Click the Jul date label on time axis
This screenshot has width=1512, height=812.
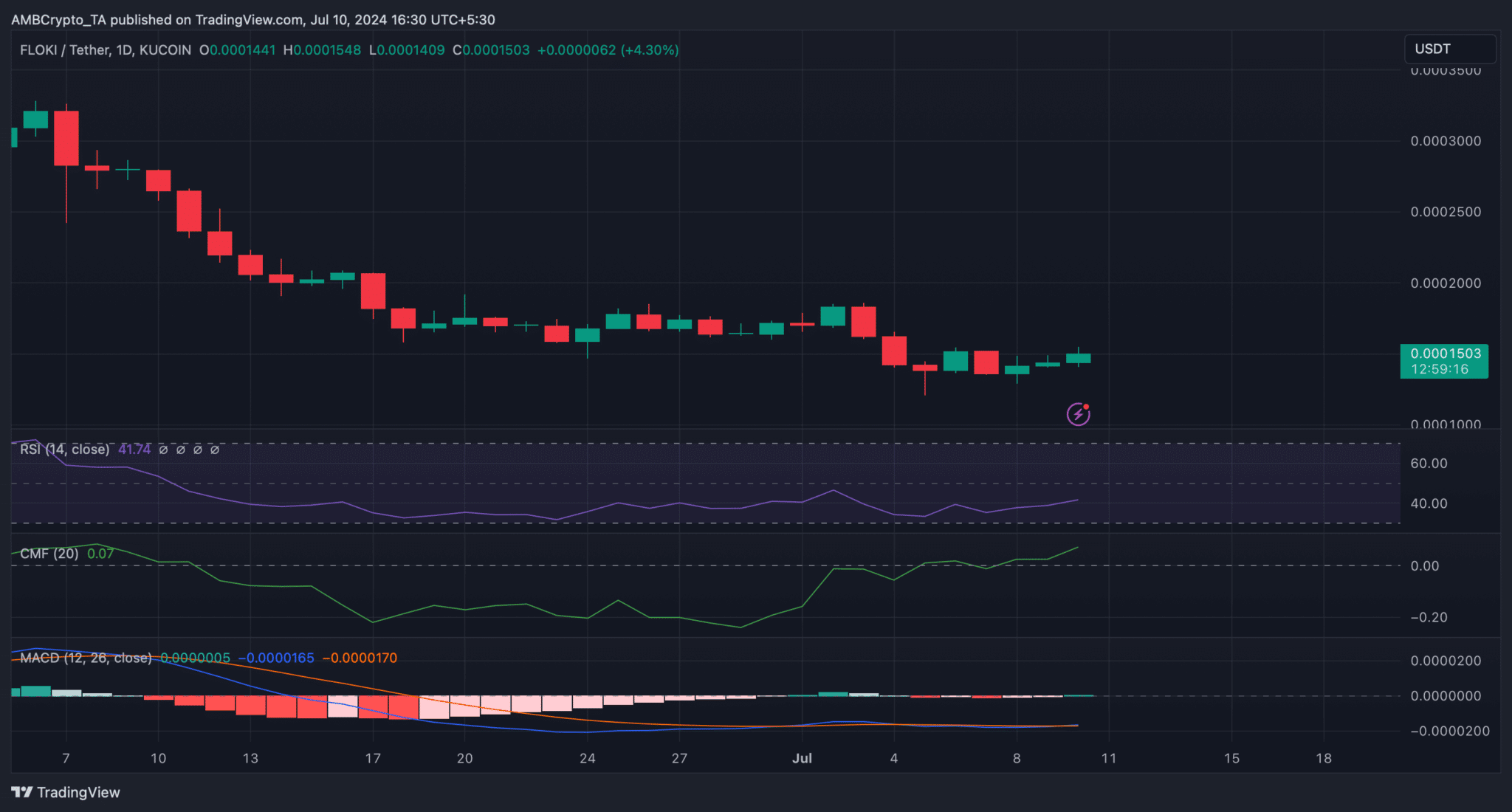(x=802, y=758)
